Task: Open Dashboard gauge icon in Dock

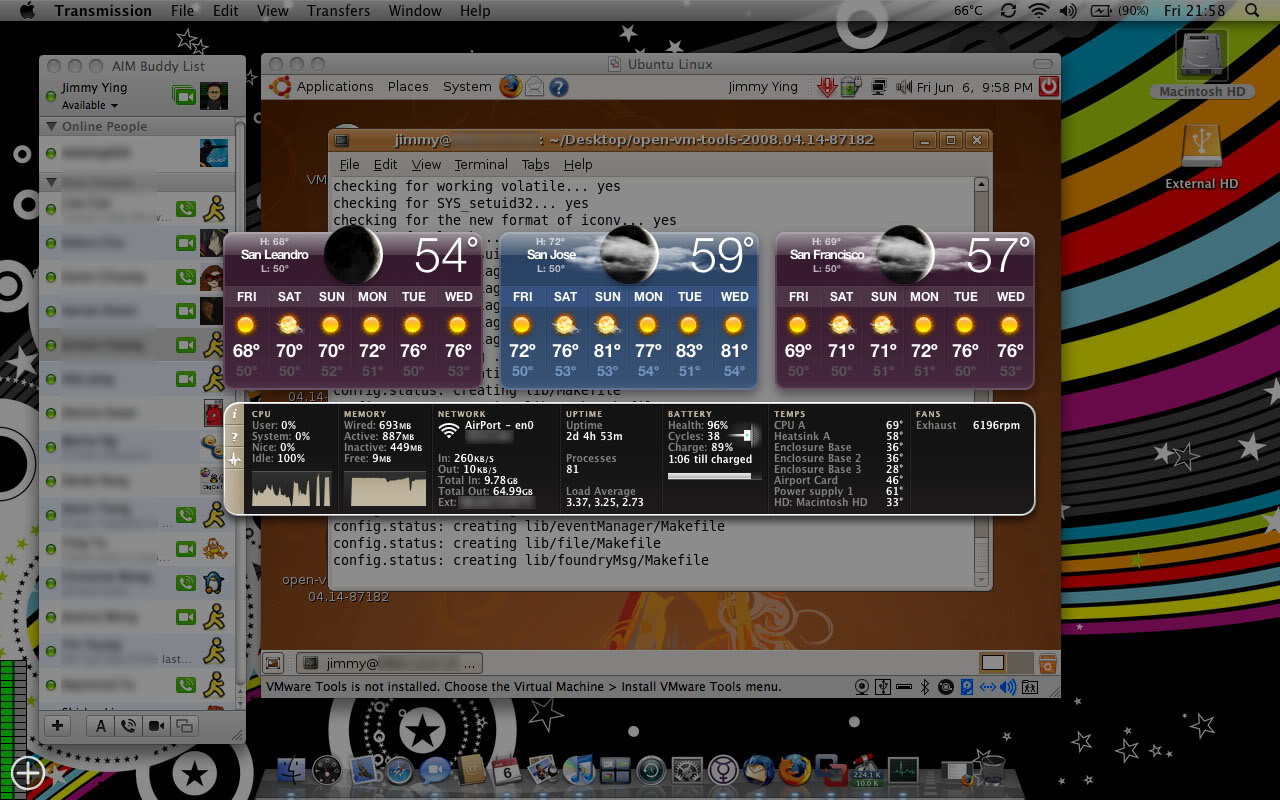Action: [x=327, y=771]
